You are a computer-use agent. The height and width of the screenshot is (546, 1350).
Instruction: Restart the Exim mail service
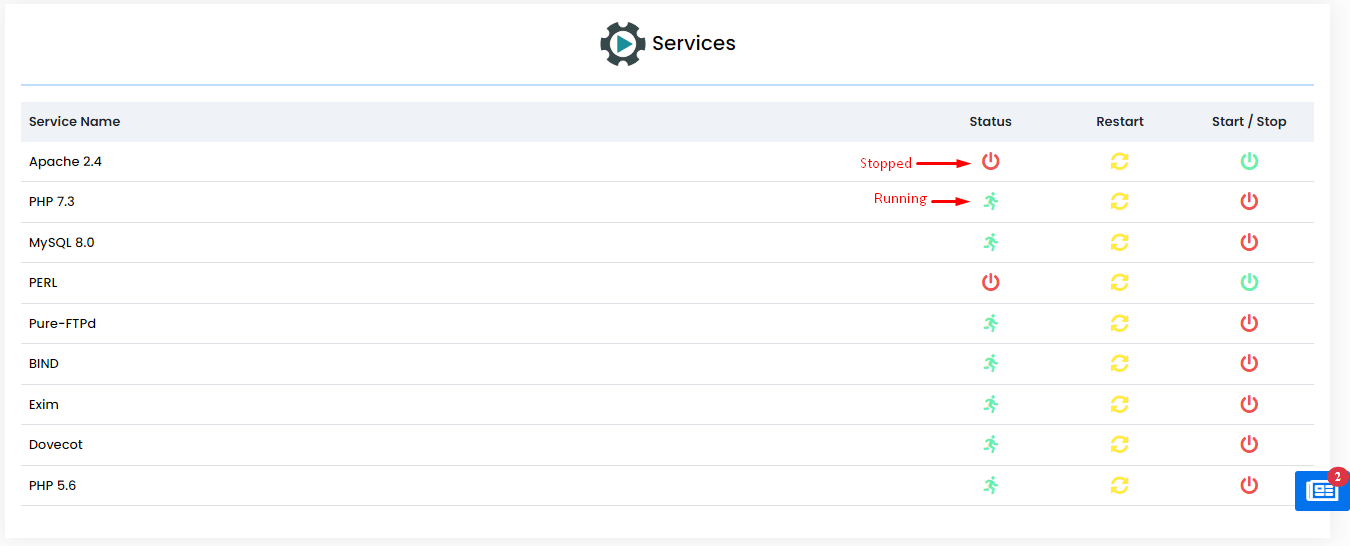tap(1119, 404)
